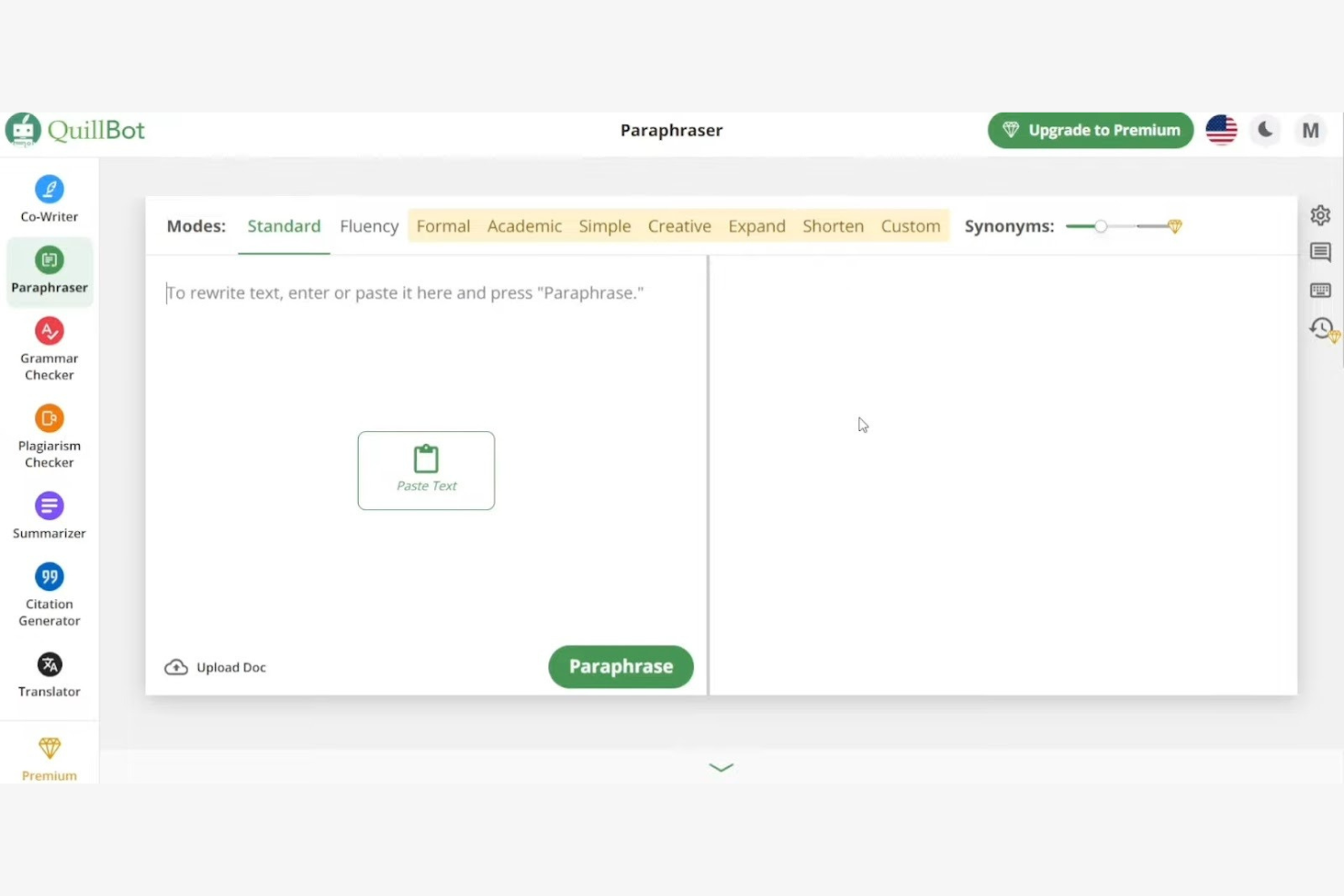Open the Summarizer tool
1344x896 pixels.
click(49, 515)
